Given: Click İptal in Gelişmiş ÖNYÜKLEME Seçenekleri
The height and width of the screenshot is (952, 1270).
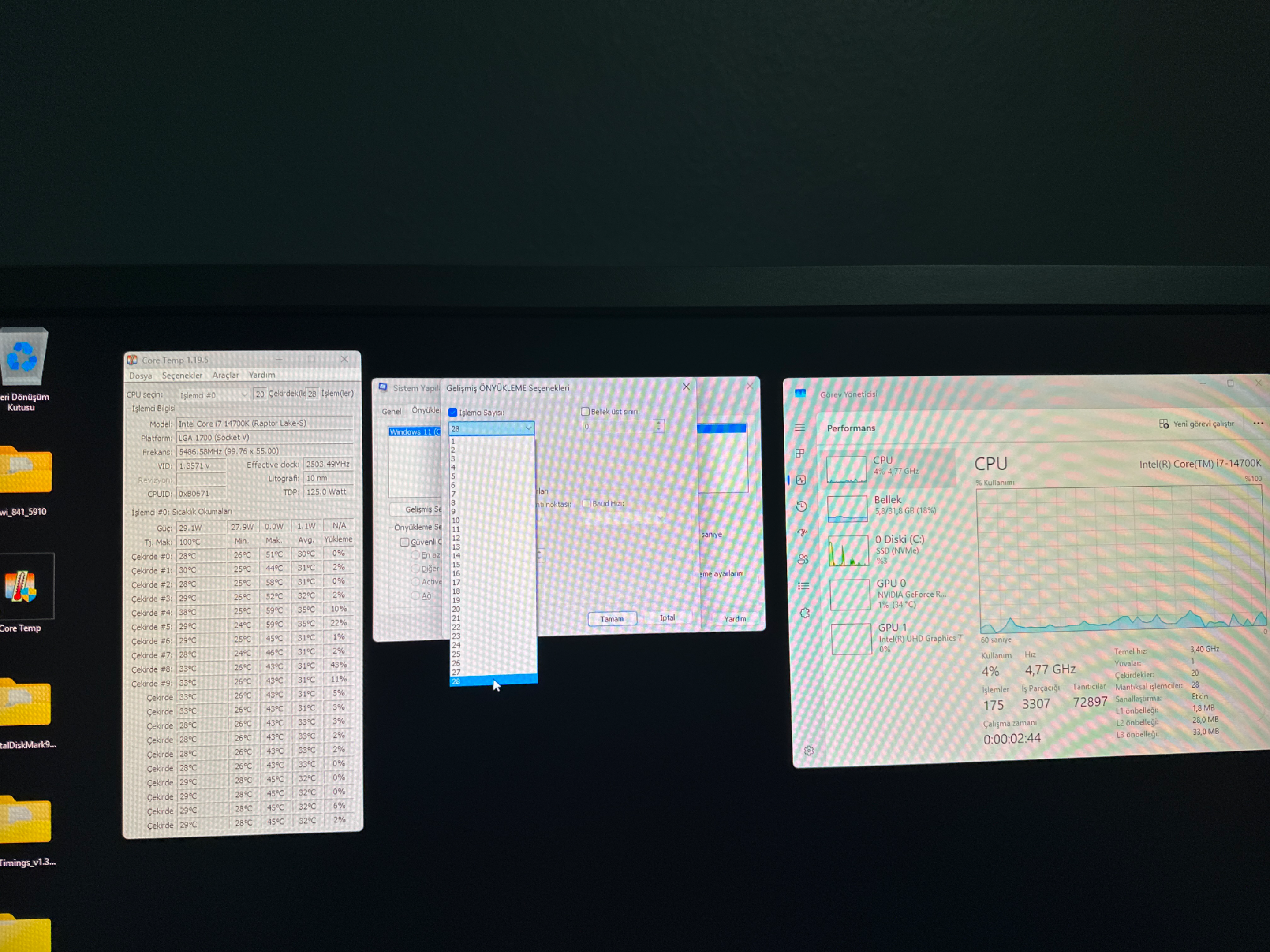Looking at the screenshot, I should point(667,617).
